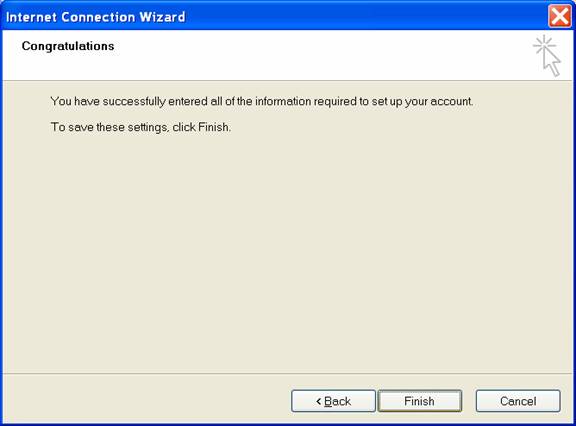576x426 pixels.
Task: Close the wizard with the red X
Action: [559, 16]
